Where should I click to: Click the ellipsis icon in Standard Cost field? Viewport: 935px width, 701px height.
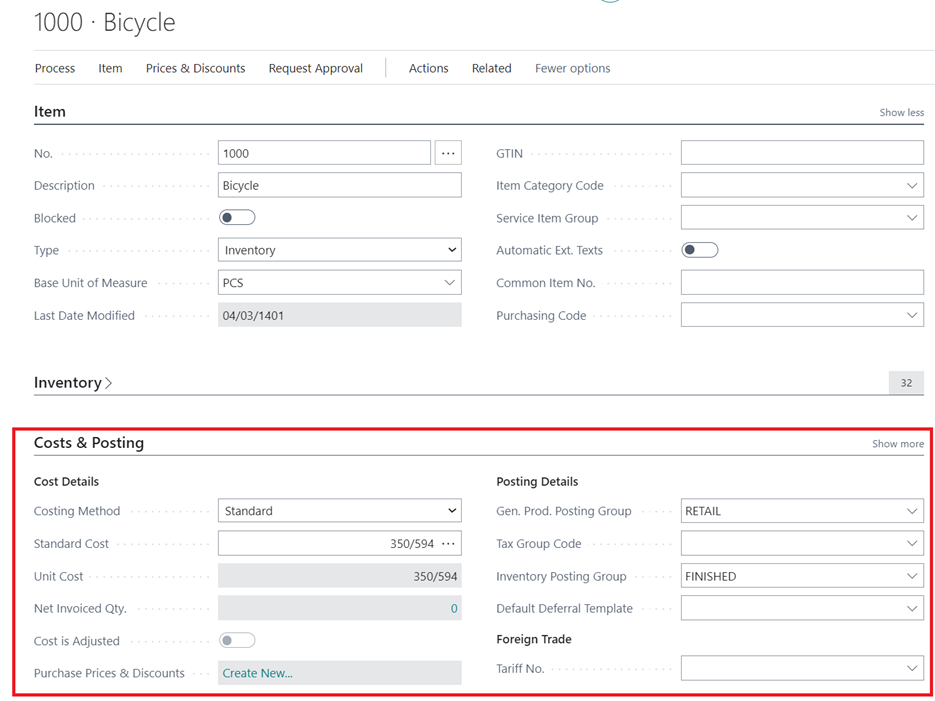449,544
